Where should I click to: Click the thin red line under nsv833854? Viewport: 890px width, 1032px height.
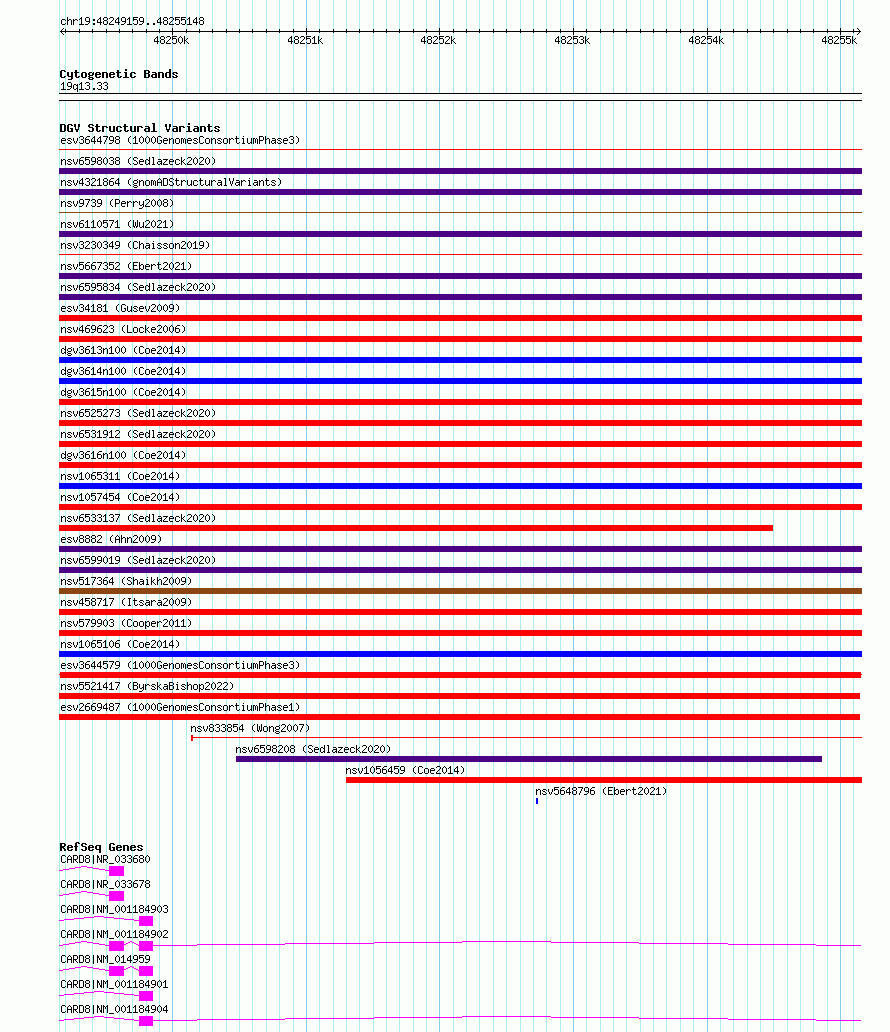coord(527,738)
